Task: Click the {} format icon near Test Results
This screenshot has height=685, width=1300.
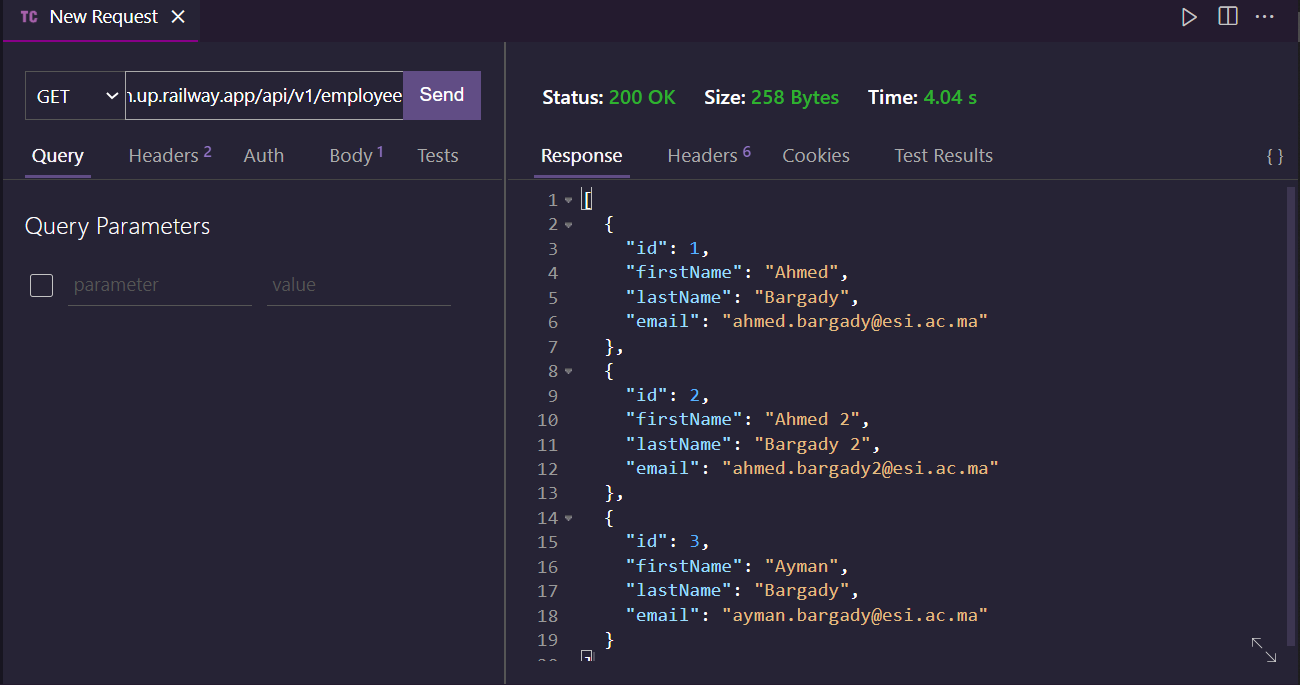Action: [1274, 155]
